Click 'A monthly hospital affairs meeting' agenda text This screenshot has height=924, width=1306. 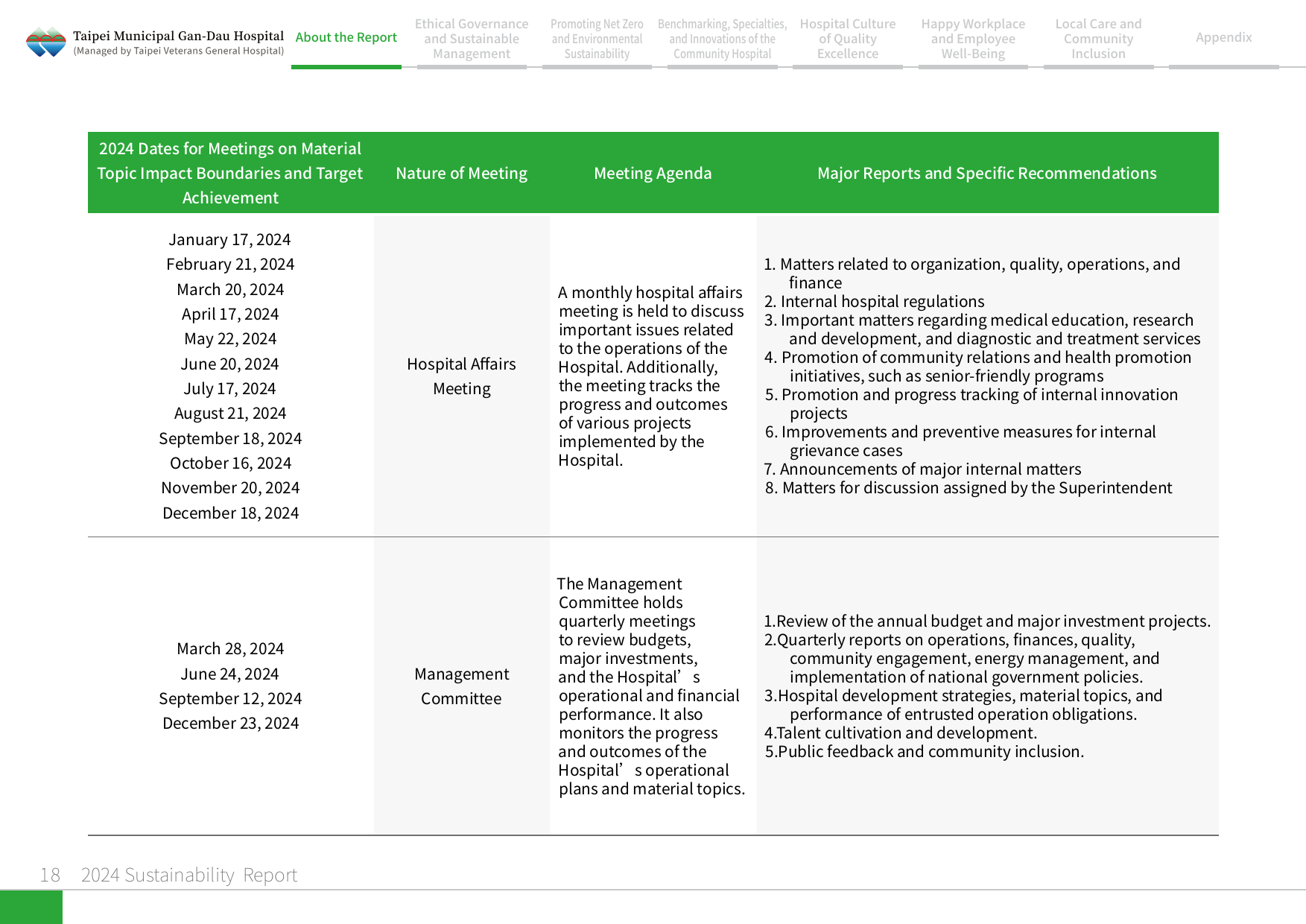point(651,376)
